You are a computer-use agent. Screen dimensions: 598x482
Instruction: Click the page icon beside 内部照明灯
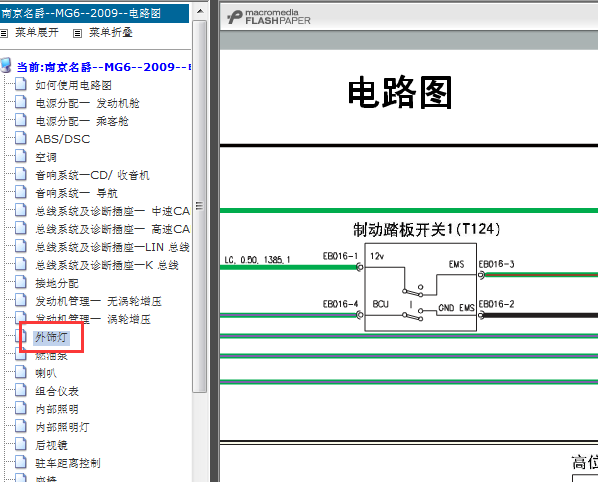[x=21, y=426]
